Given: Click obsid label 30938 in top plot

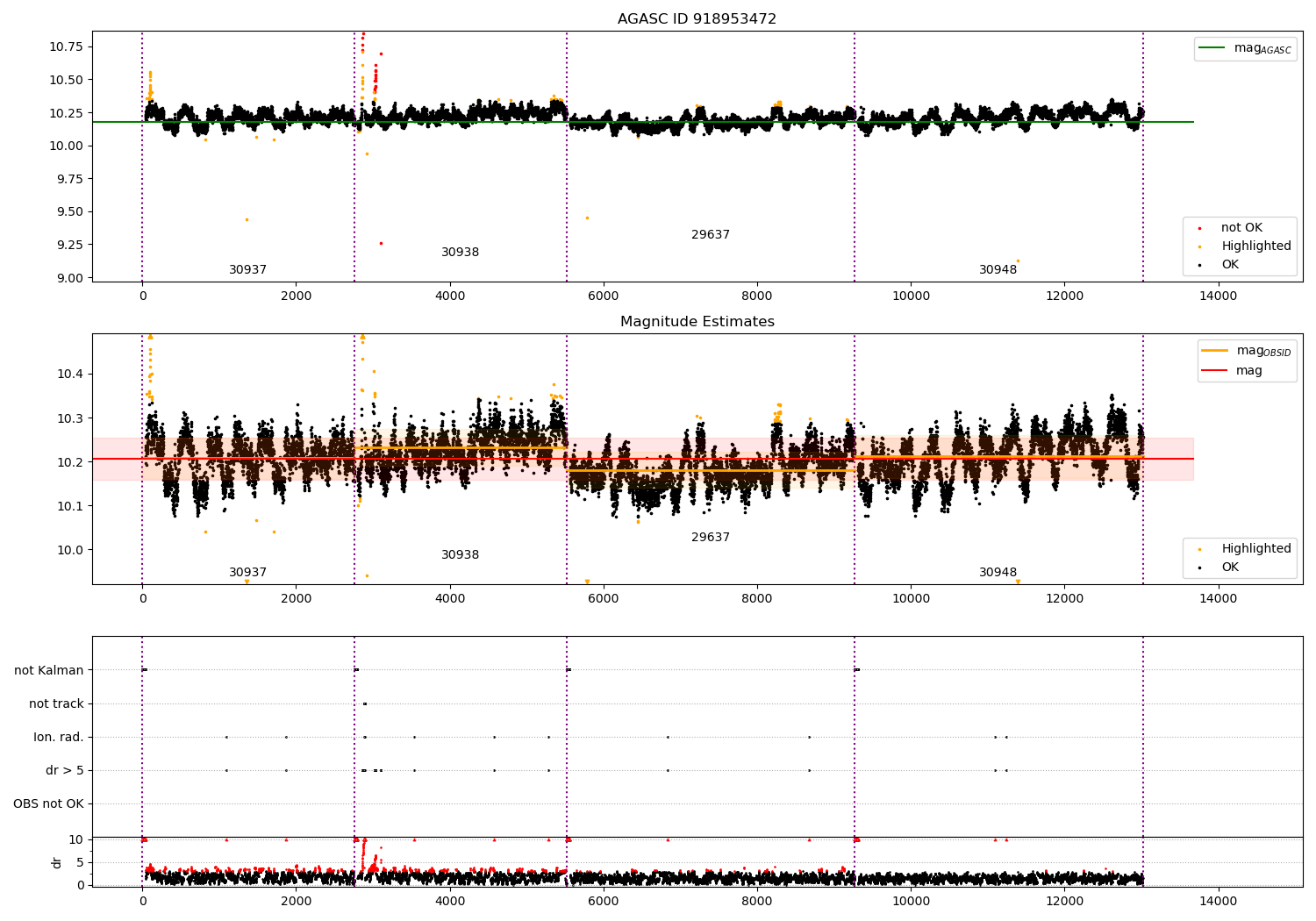Looking at the screenshot, I should point(460,253).
